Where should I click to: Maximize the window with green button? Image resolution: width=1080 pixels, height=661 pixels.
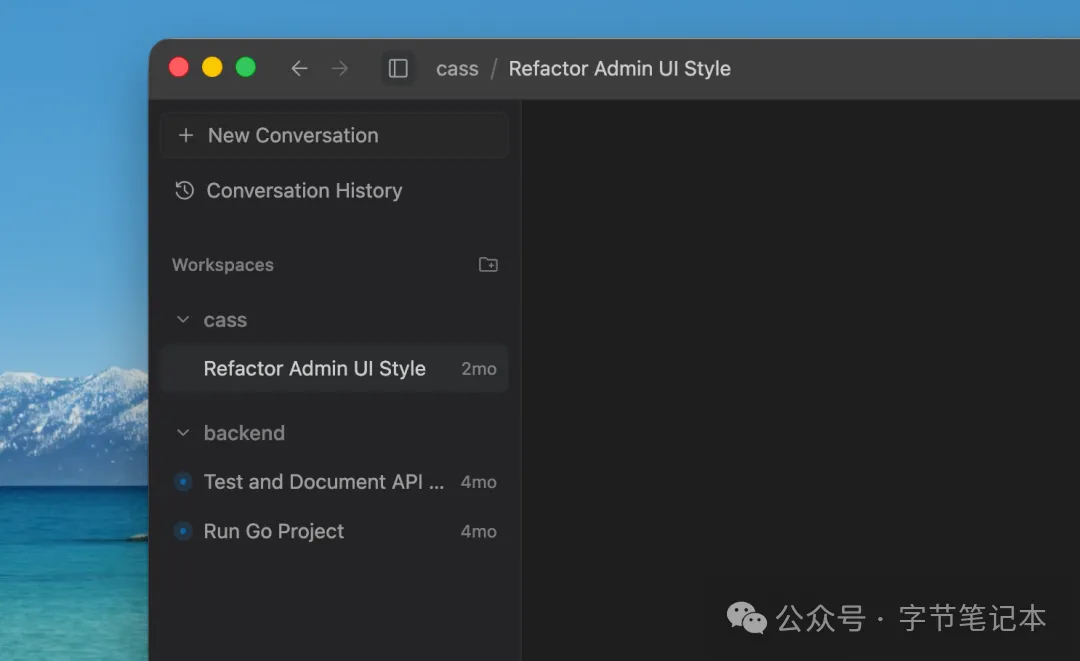(x=246, y=67)
